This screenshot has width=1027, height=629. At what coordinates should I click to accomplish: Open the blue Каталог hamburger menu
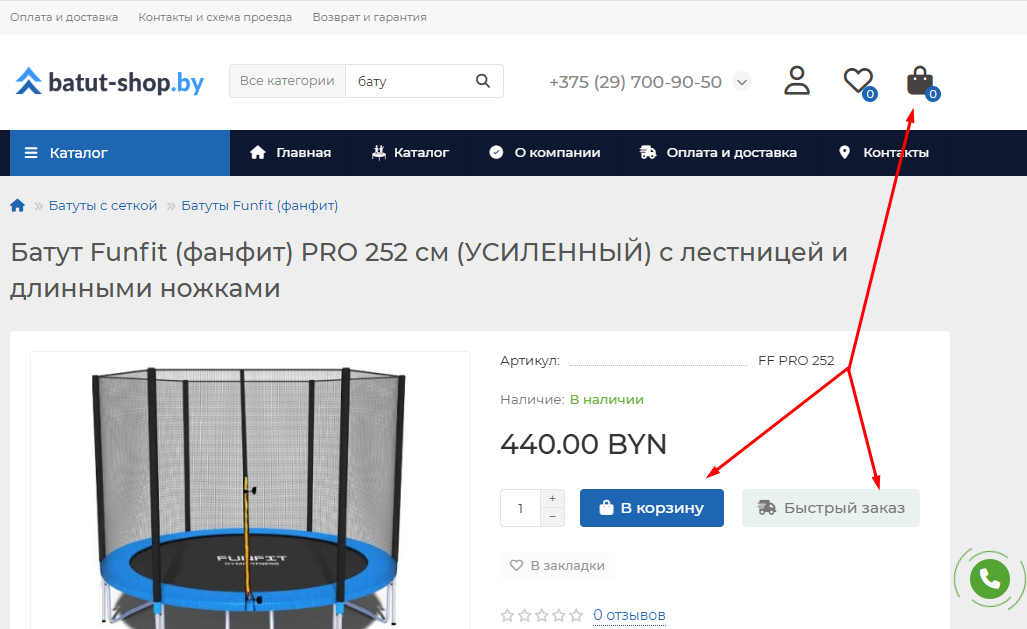point(120,153)
